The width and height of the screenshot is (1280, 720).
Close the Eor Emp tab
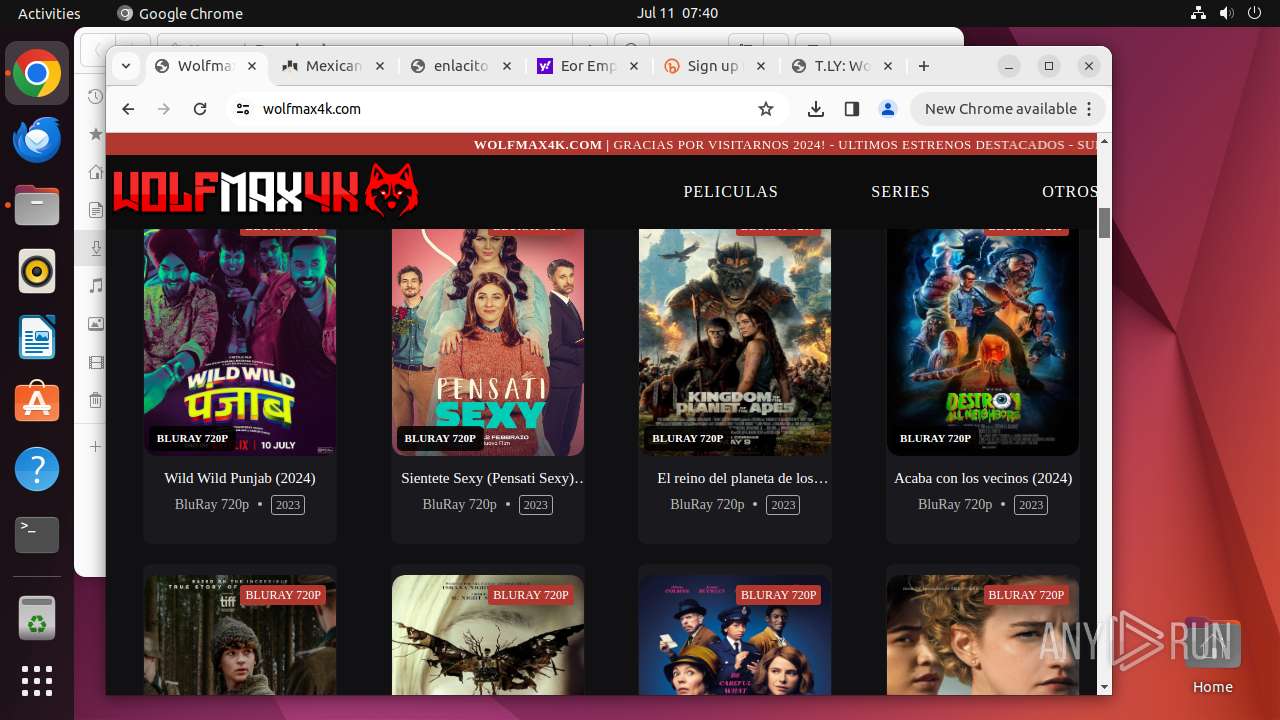[x=634, y=66]
